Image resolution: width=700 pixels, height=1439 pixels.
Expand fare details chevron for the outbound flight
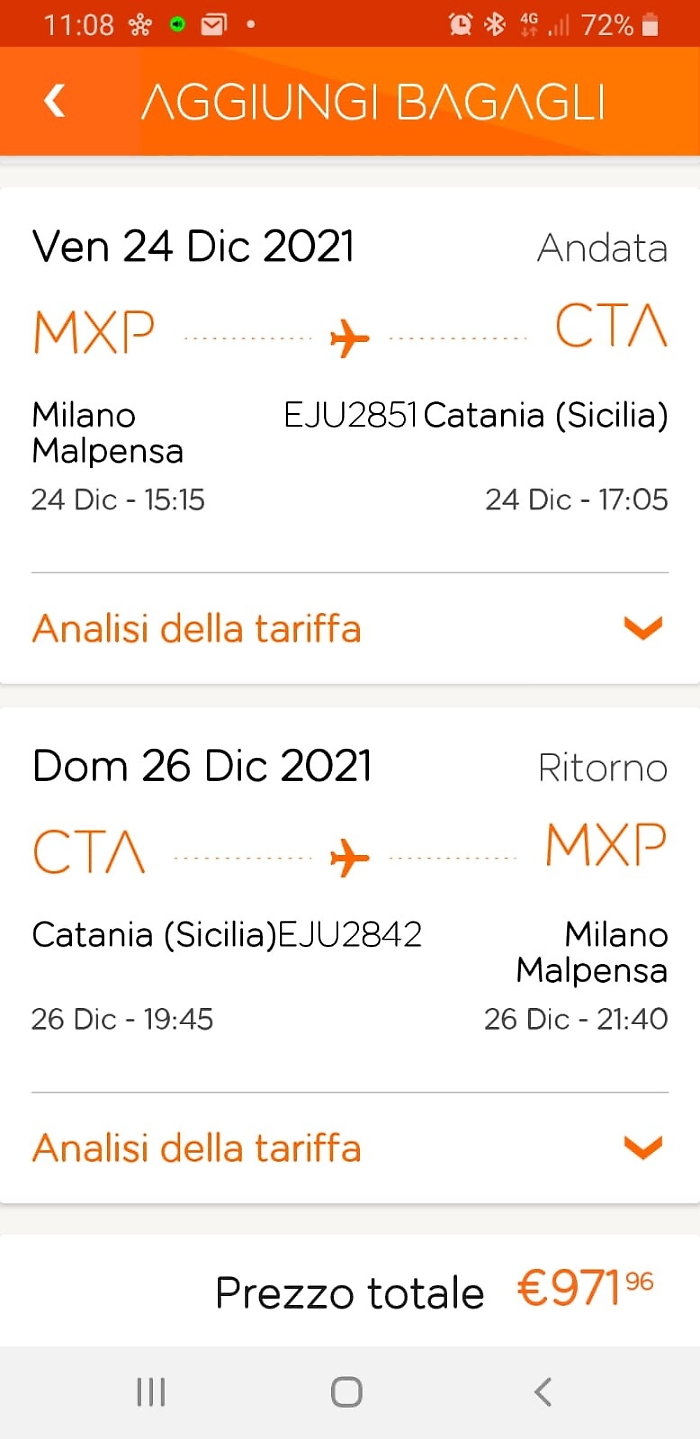pos(643,628)
